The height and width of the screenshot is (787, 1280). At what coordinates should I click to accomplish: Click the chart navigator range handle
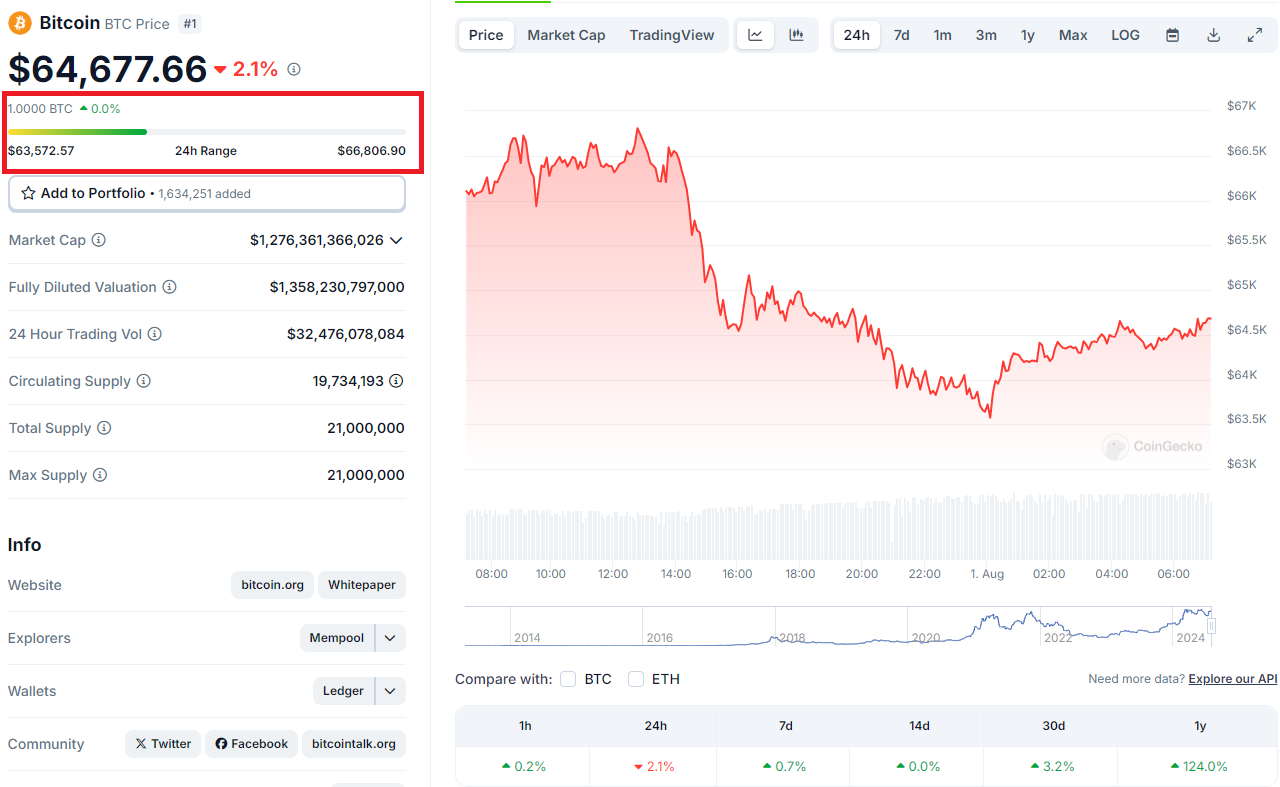(x=1211, y=626)
